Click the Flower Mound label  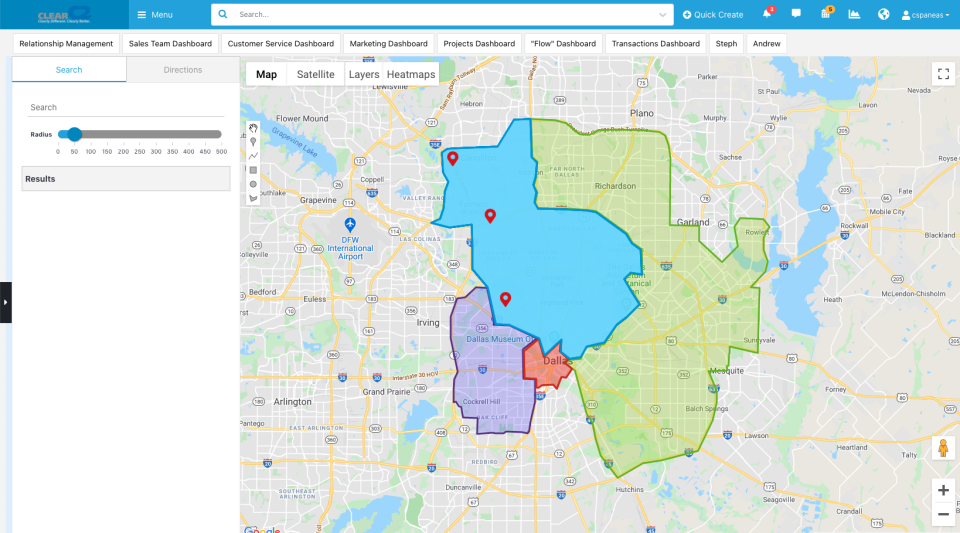pos(302,119)
